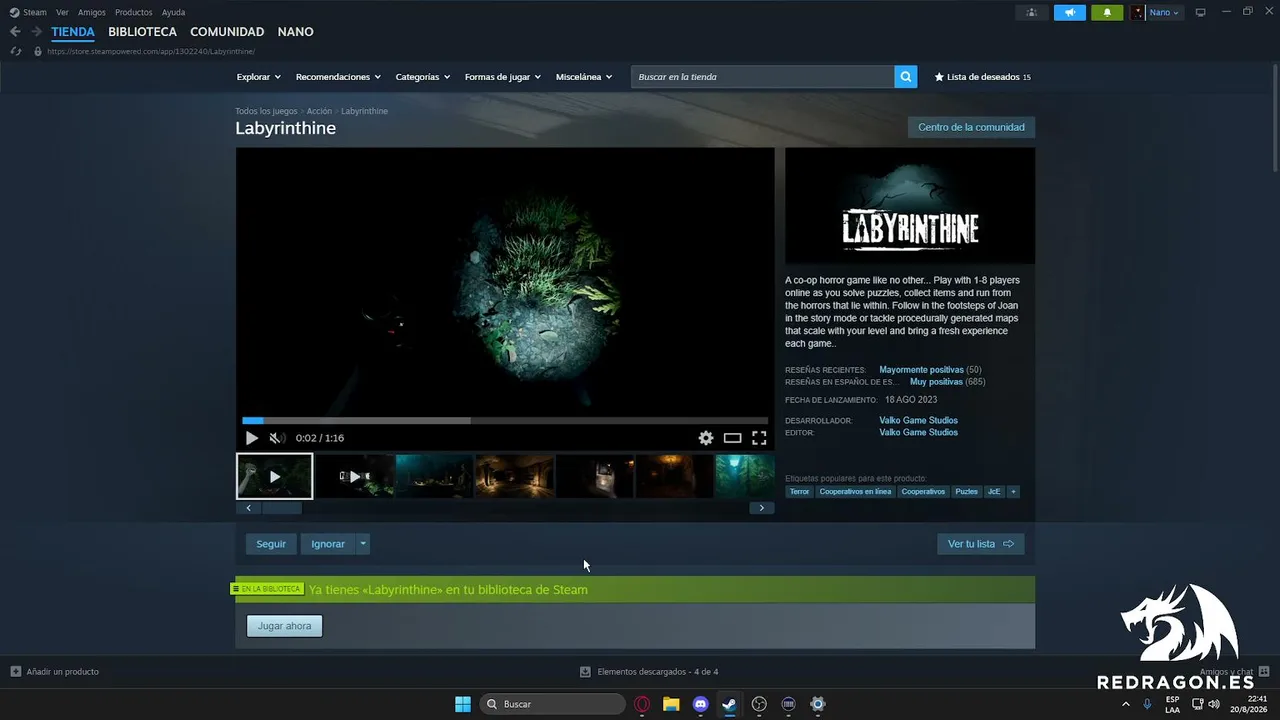The image size is (1280, 720).
Task: Open the Formas de jugar dropdown
Action: (x=503, y=77)
